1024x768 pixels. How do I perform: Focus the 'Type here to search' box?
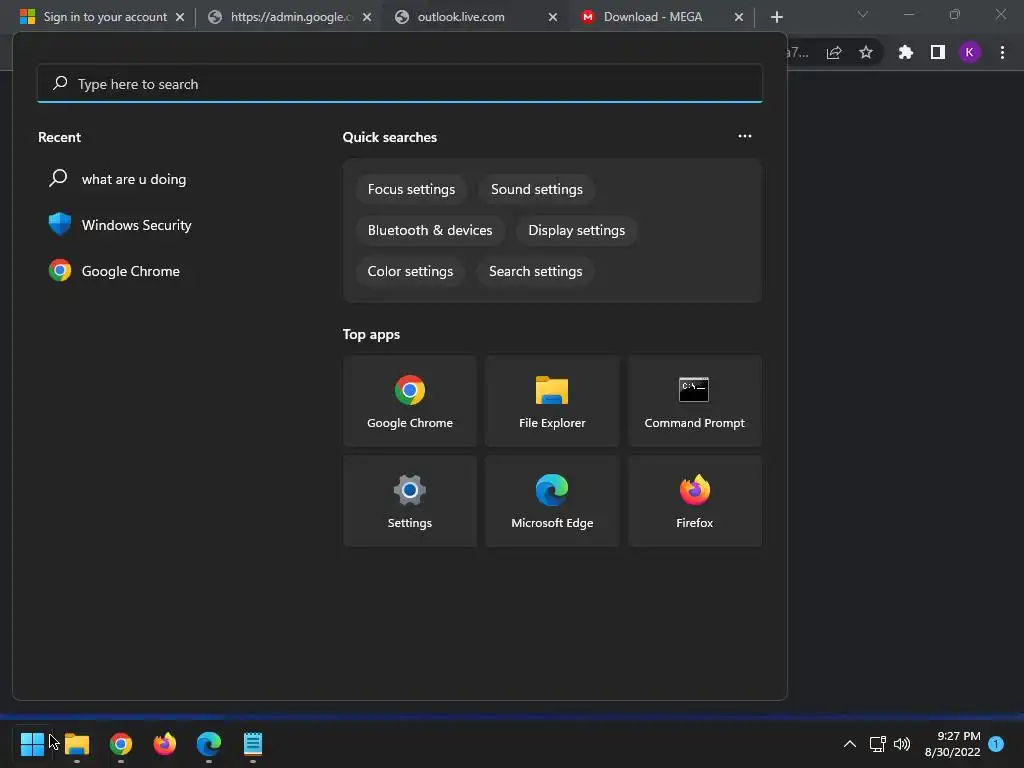400,84
